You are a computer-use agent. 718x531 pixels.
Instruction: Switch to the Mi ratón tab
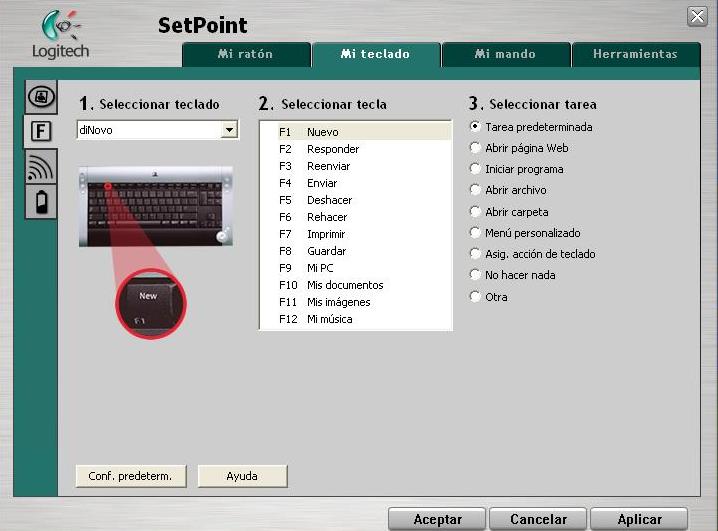point(245,54)
